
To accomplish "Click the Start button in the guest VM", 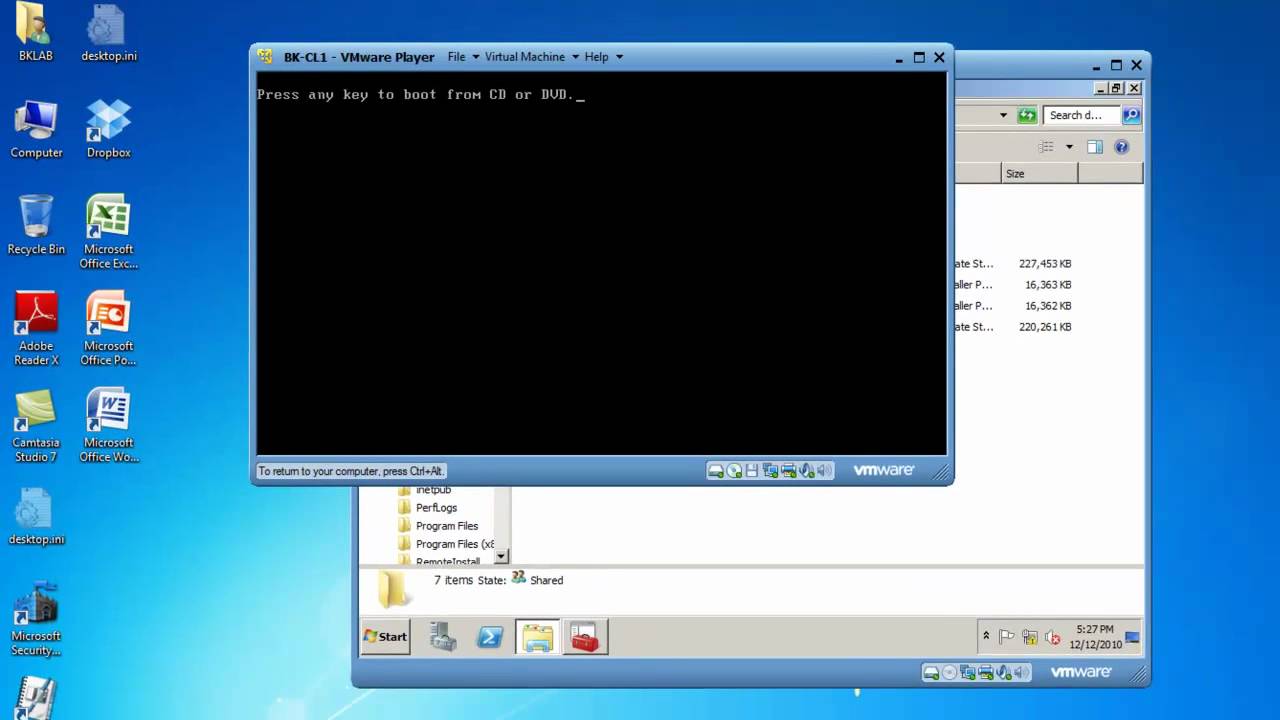I will (386, 637).
